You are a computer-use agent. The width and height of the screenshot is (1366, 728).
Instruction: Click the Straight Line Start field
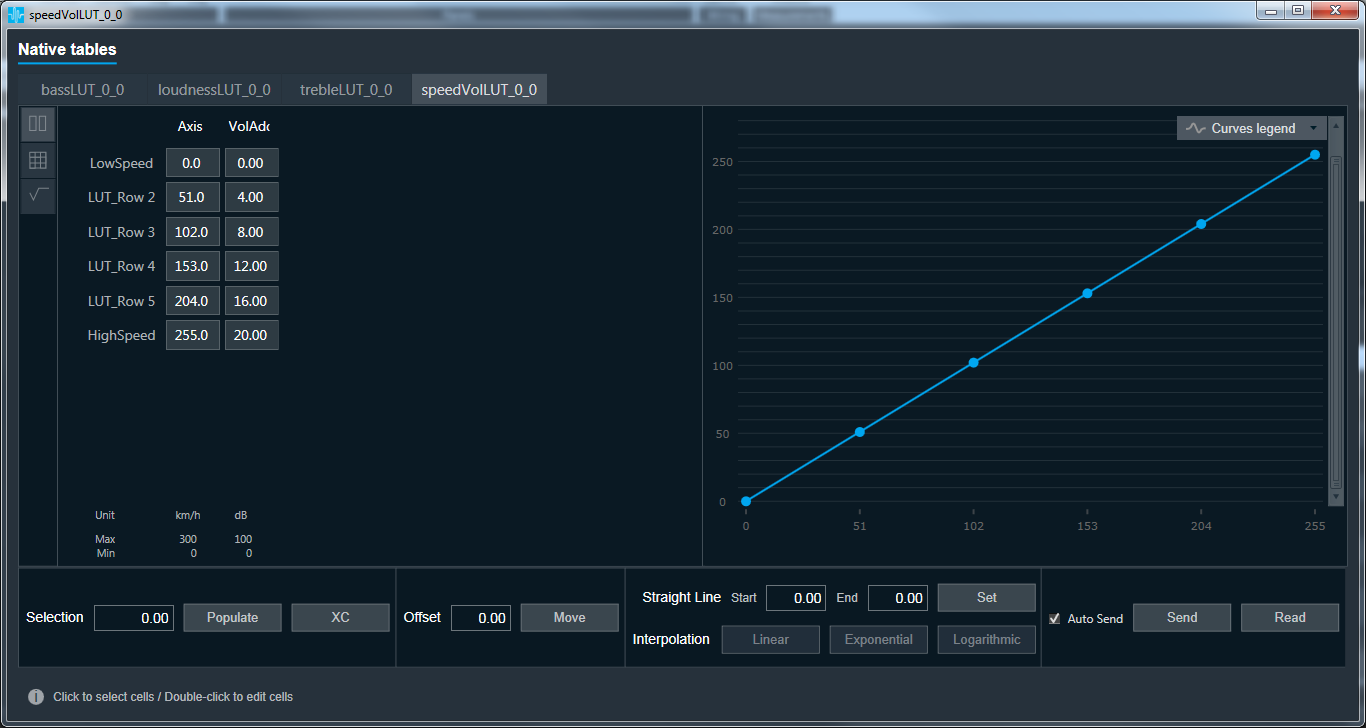(x=796, y=598)
